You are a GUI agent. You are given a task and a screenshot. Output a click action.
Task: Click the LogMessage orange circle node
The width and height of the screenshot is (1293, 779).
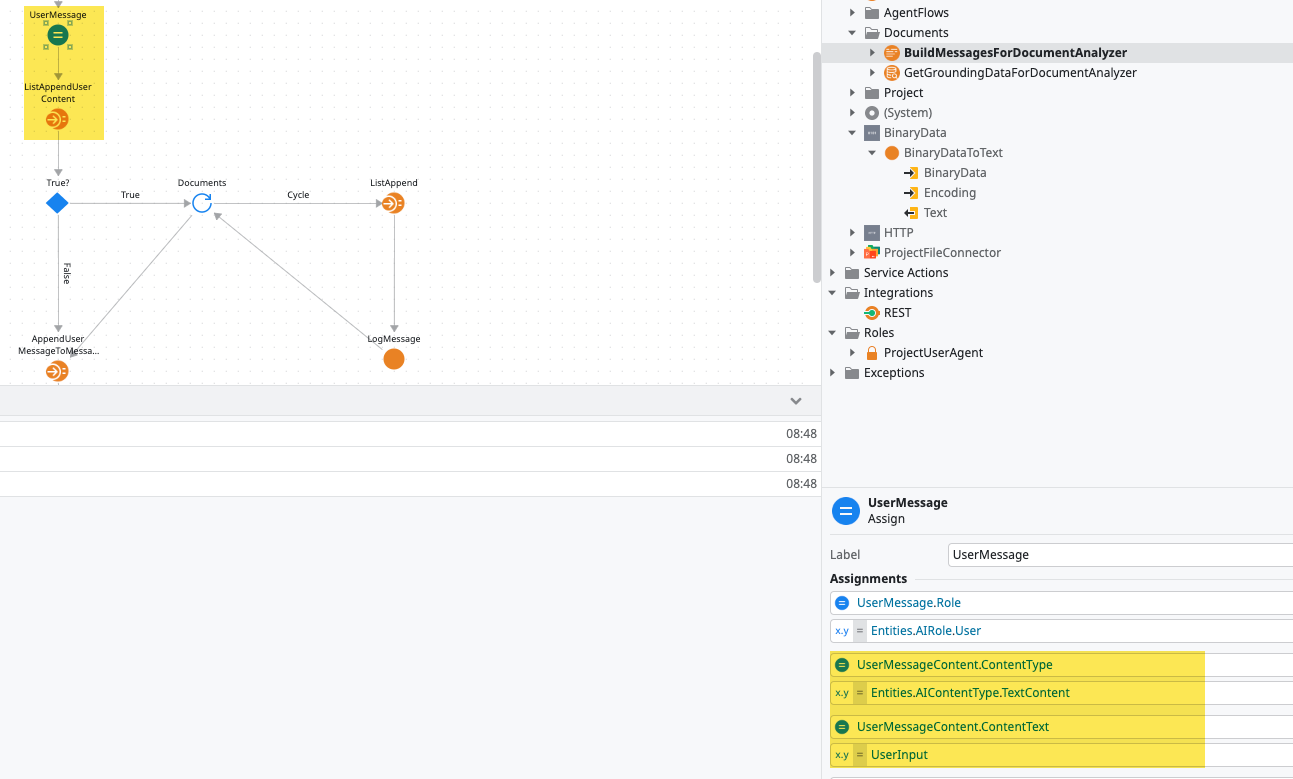coord(394,359)
